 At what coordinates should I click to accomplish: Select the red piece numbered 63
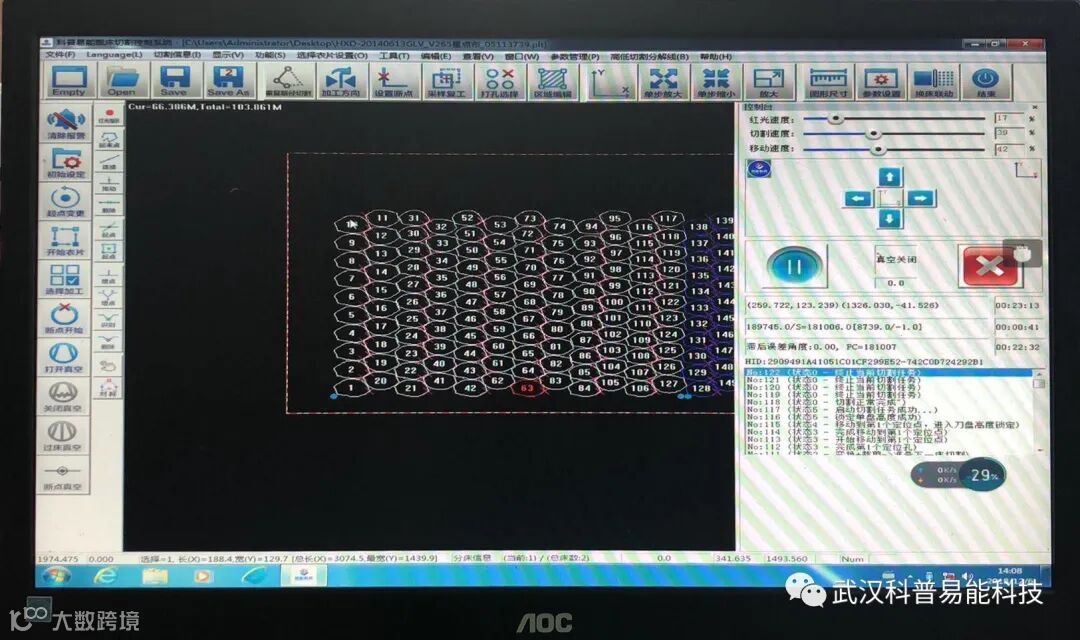click(x=527, y=388)
